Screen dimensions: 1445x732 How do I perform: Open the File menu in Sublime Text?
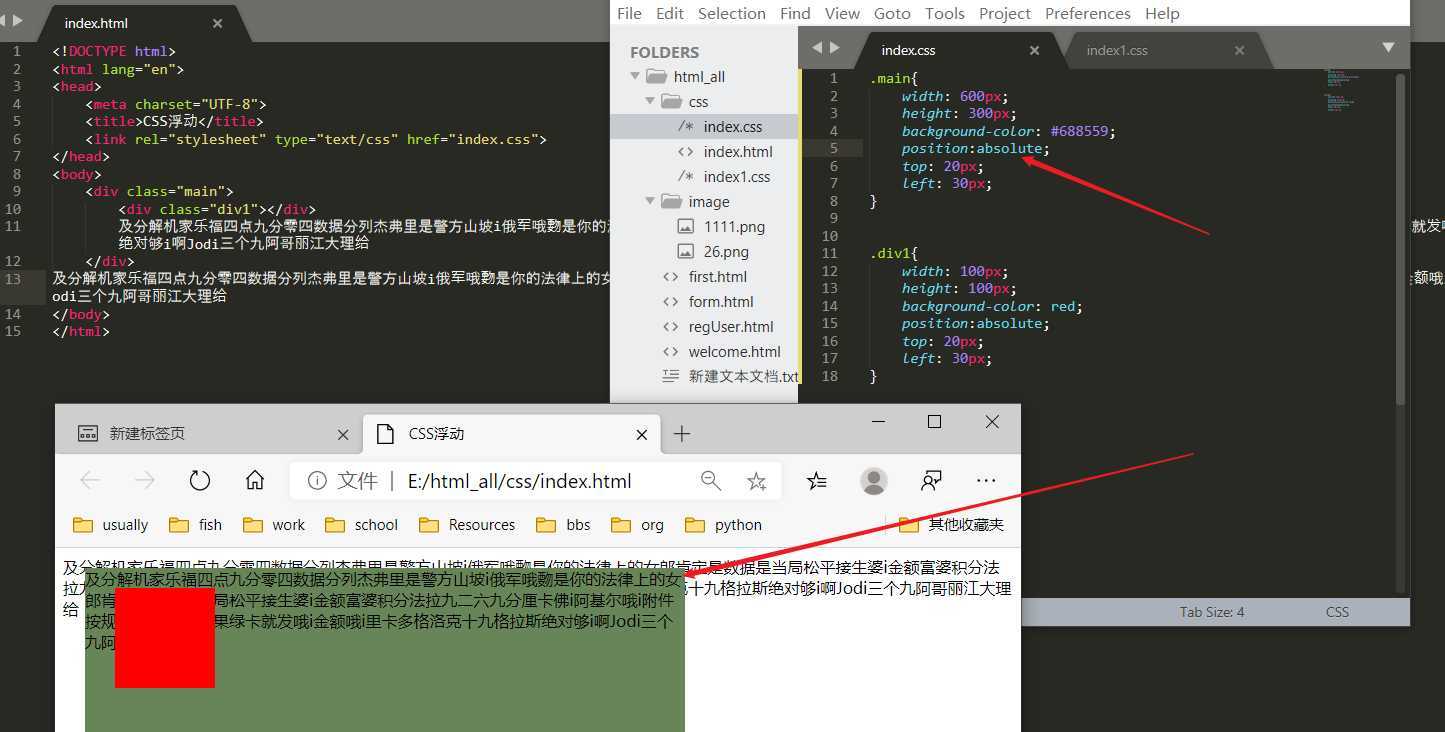(629, 13)
